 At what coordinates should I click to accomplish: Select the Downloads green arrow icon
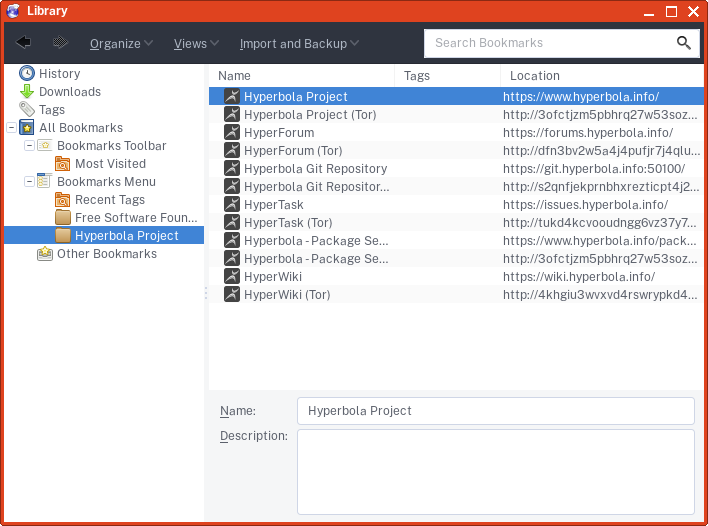pyautogui.click(x=27, y=92)
